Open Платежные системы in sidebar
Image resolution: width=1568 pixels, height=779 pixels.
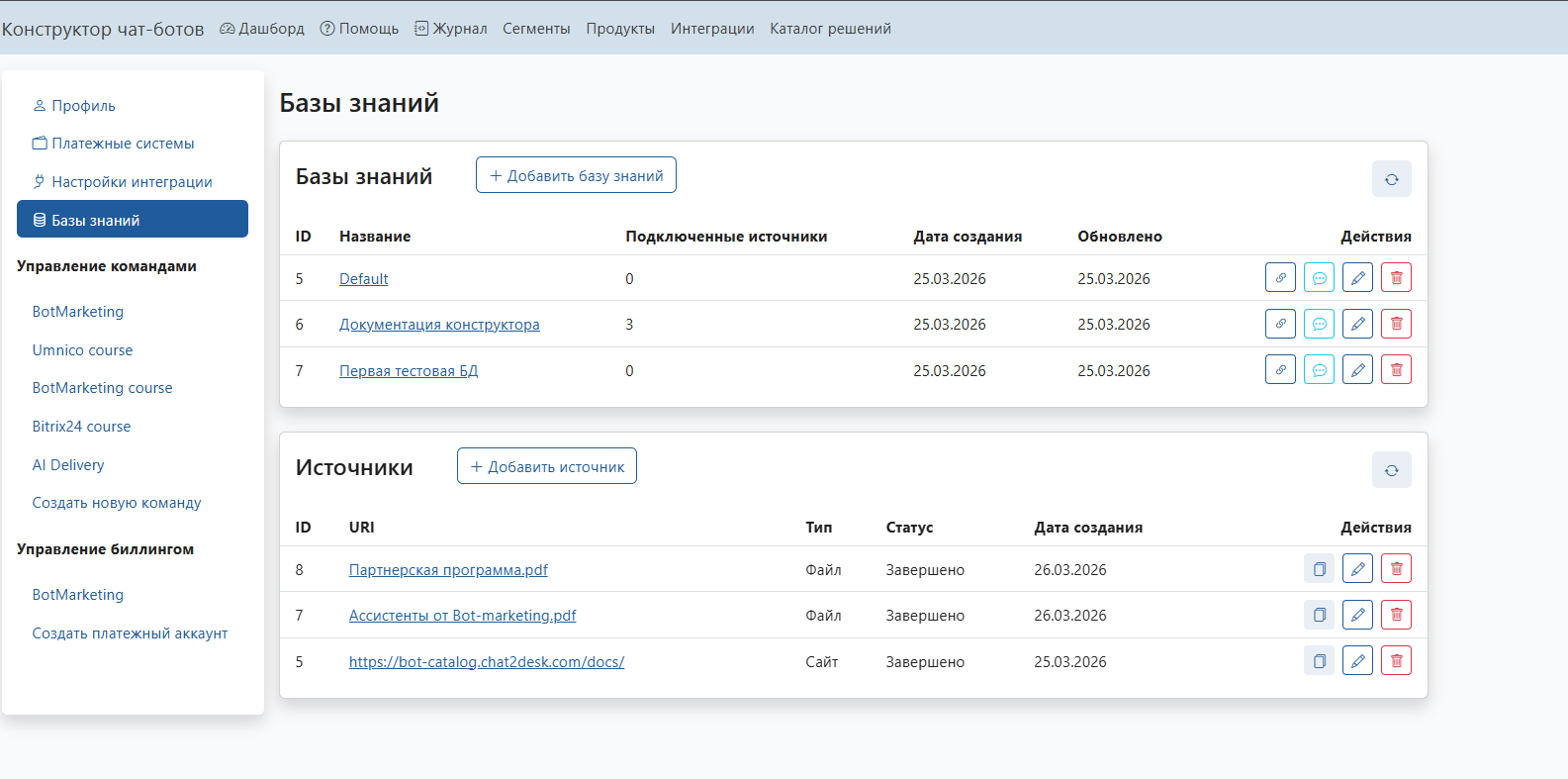pyautogui.click(x=133, y=144)
